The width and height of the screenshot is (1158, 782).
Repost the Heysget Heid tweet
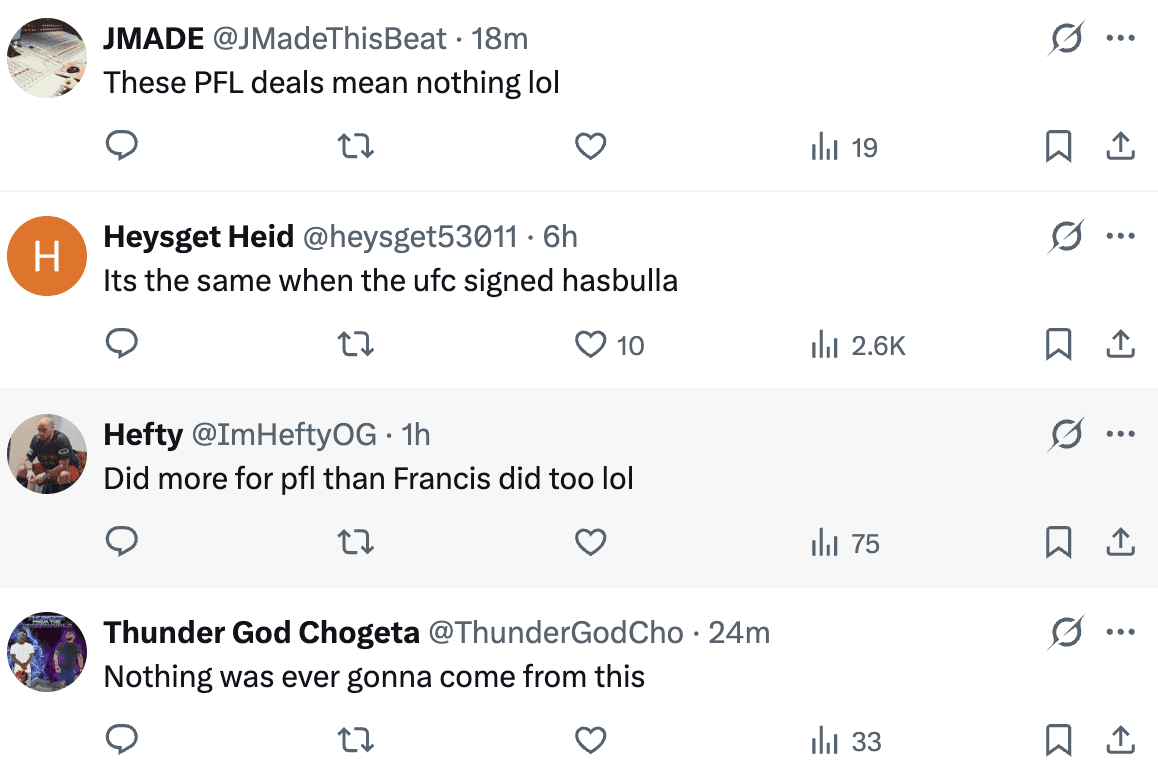tap(356, 345)
